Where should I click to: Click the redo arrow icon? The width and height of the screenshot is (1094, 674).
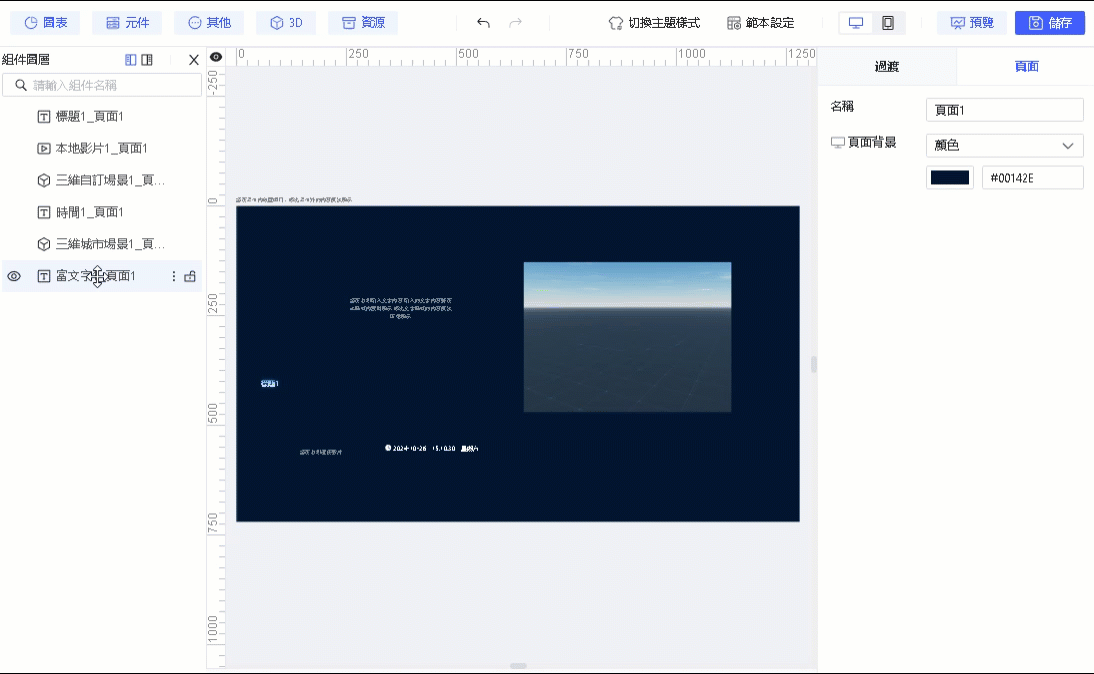[x=516, y=23]
